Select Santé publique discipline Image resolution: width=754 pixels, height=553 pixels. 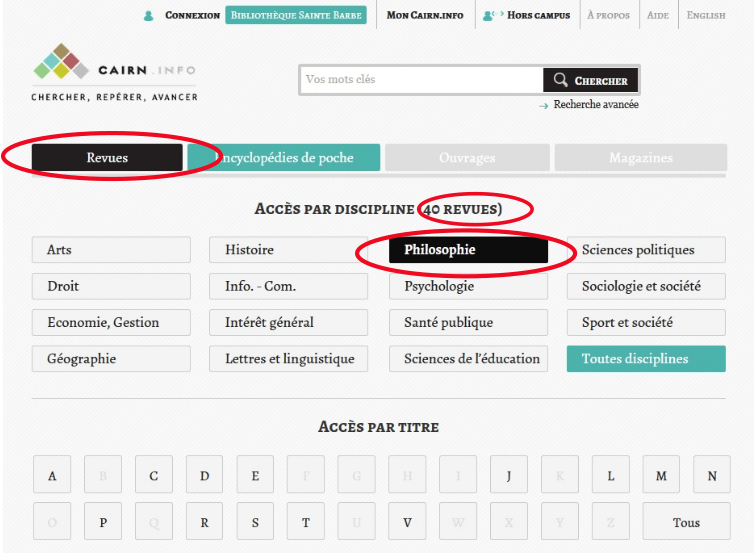(x=468, y=322)
